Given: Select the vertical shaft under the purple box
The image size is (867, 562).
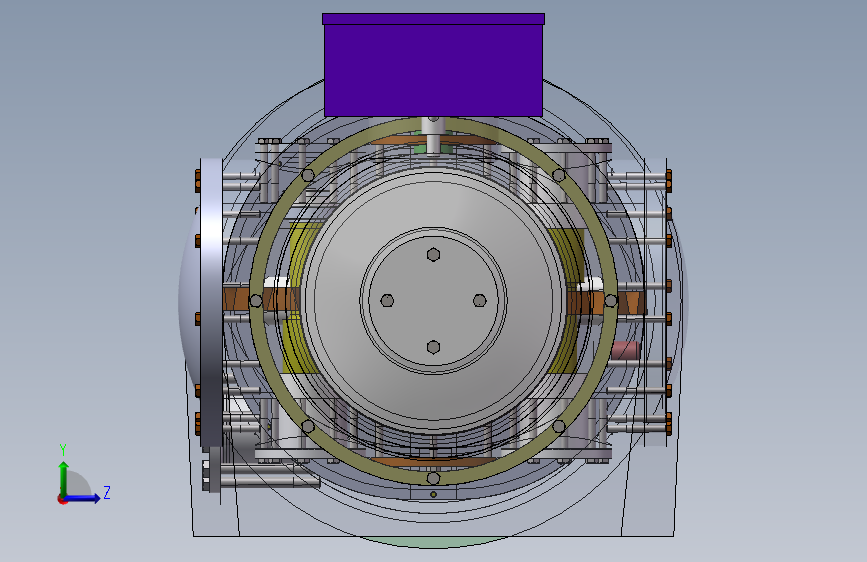Looking at the screenshot, I should 433,134.
